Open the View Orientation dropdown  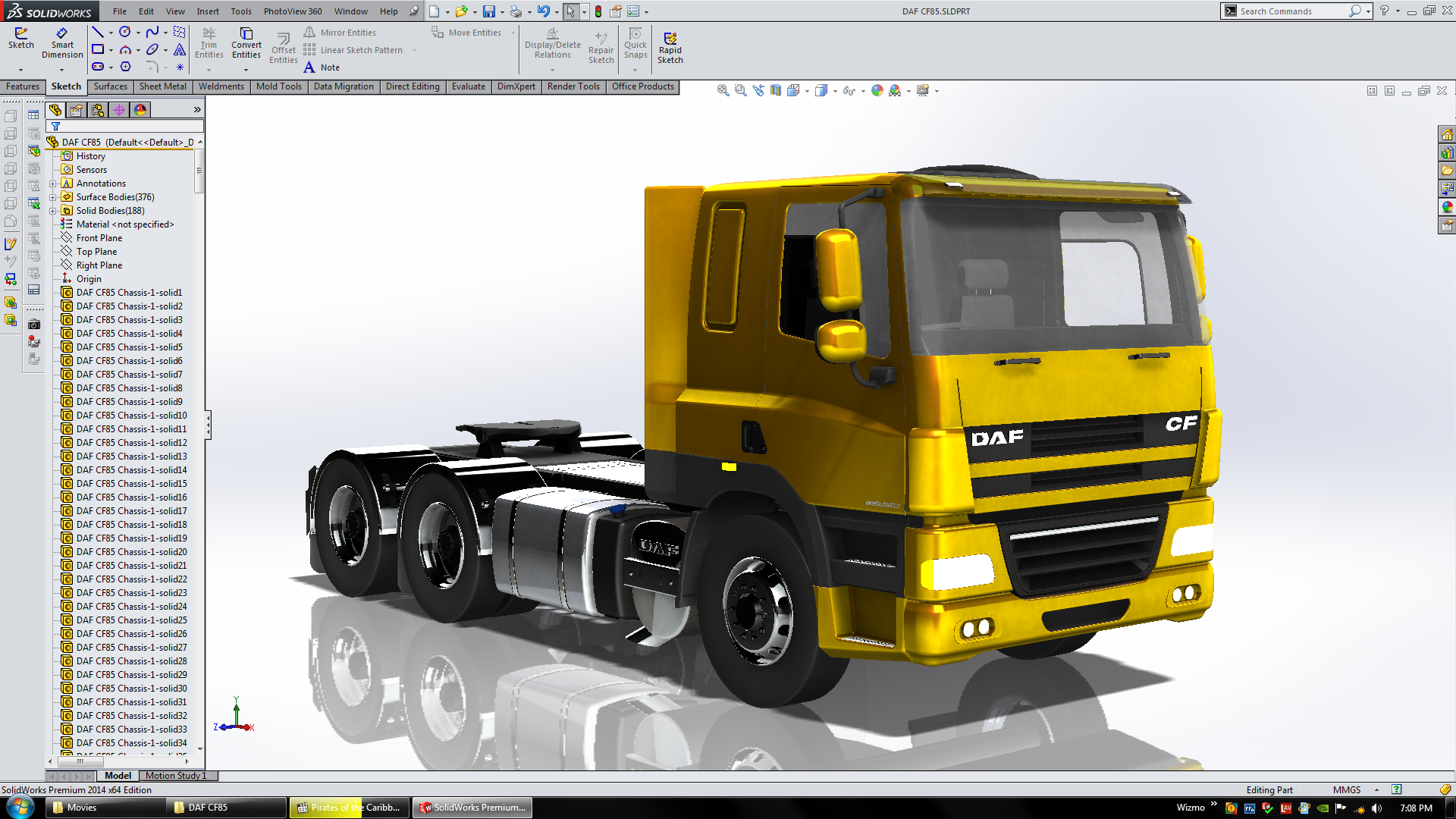807,91
